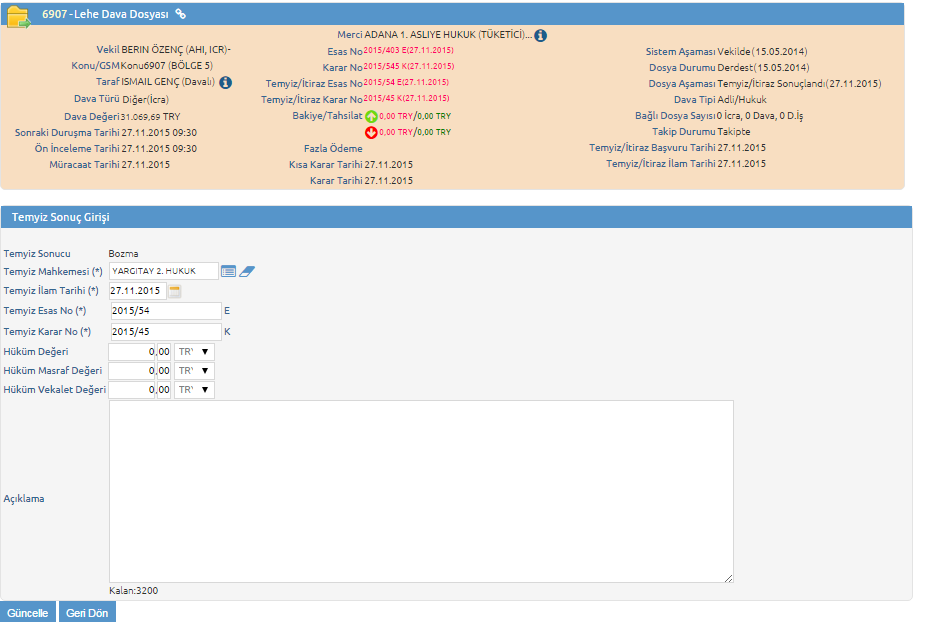Open currency dropdown for Hüküm Vekalet Değeri
The height and width of the screenshot is (622, 925).
tap(194, 389)
